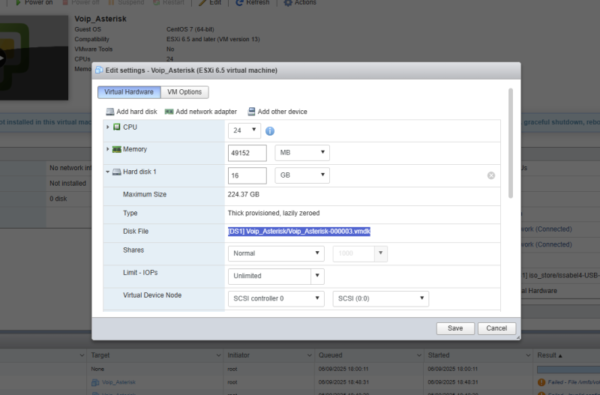Image resolution: width=600 pixels, height=395 pixels.
Task: Open the Voip_Asterisk link in tasks list
Action: [119, 382]
